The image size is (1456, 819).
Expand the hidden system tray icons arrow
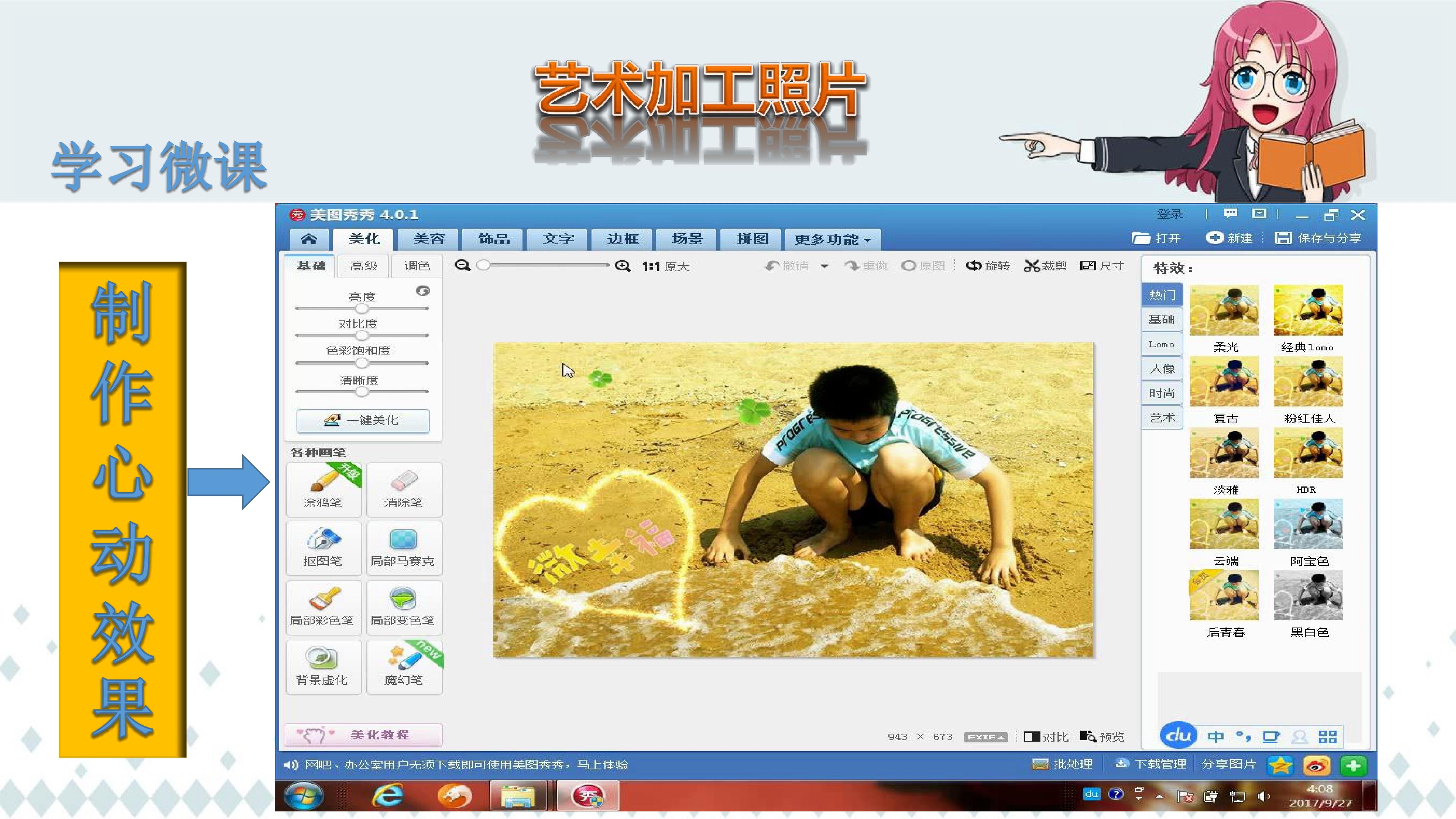click(x=1159, y=796)
